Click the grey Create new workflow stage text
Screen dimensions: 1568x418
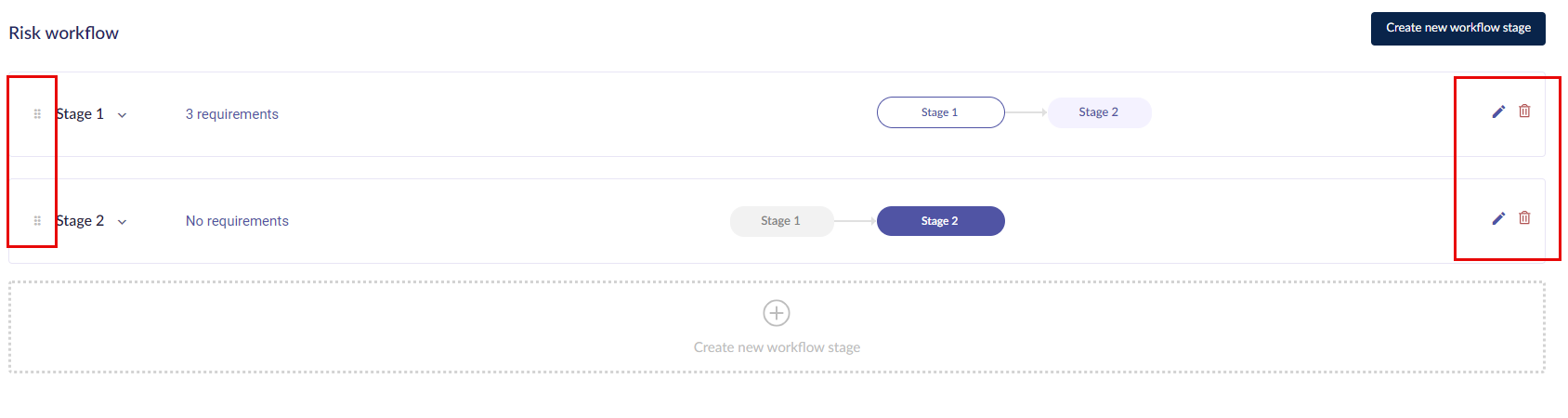coord(777,347)
